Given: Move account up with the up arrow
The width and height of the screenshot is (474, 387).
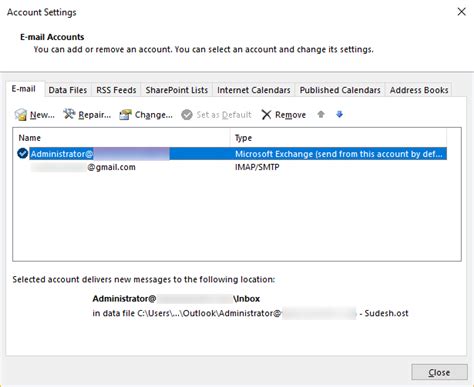Looking at the screenshot, I should pos(321,115).
